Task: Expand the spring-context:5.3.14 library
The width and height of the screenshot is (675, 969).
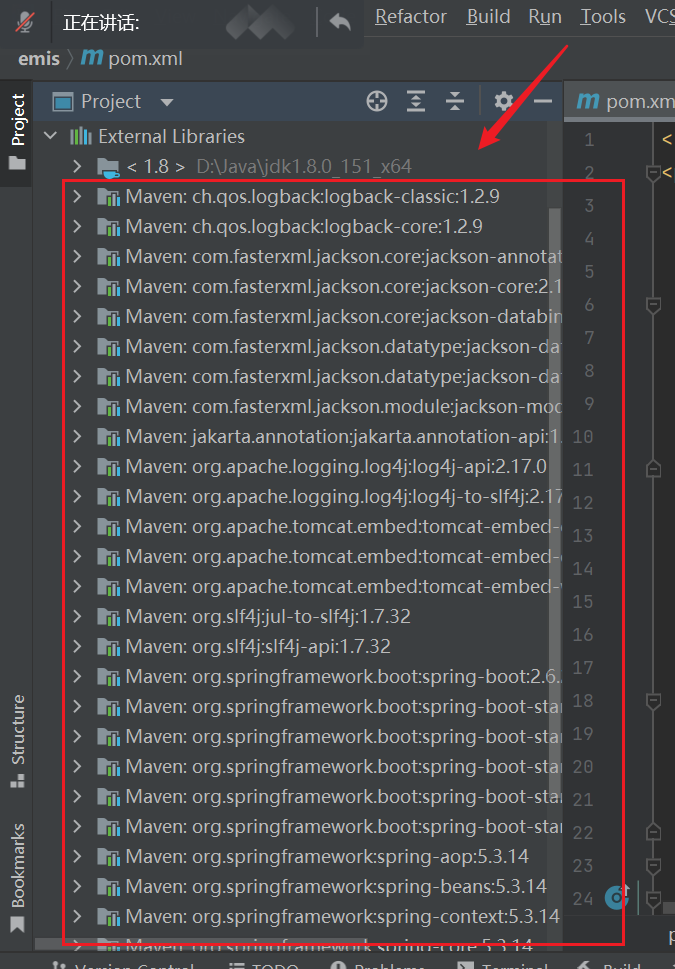Action: coord(77,916)
